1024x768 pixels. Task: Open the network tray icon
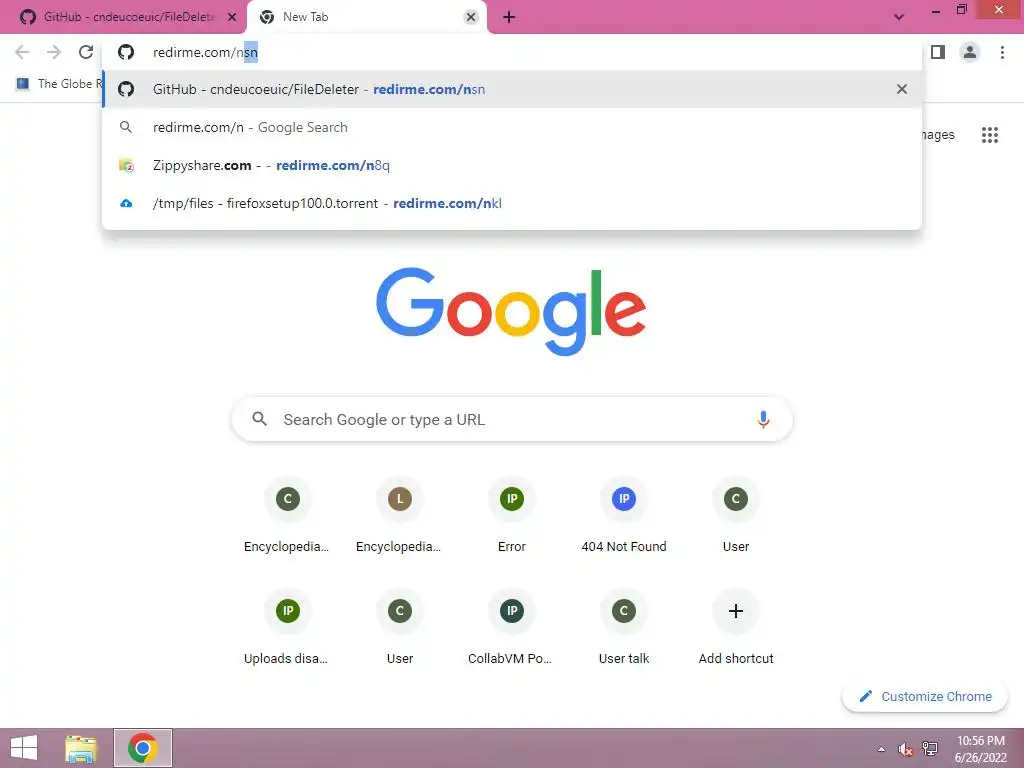(929, 748)
